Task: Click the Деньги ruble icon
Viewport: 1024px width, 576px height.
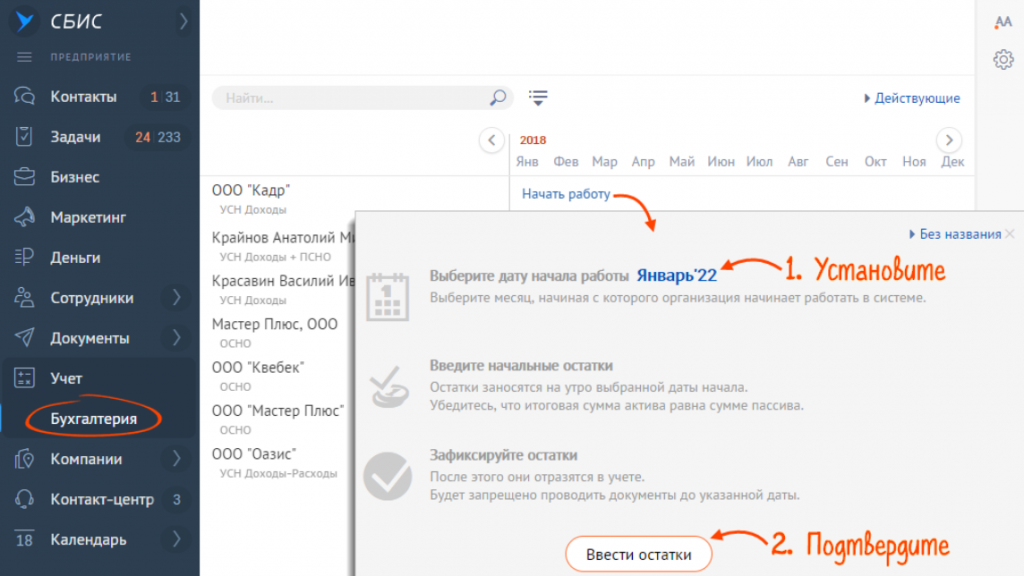Action: click(x=24, y=257)
